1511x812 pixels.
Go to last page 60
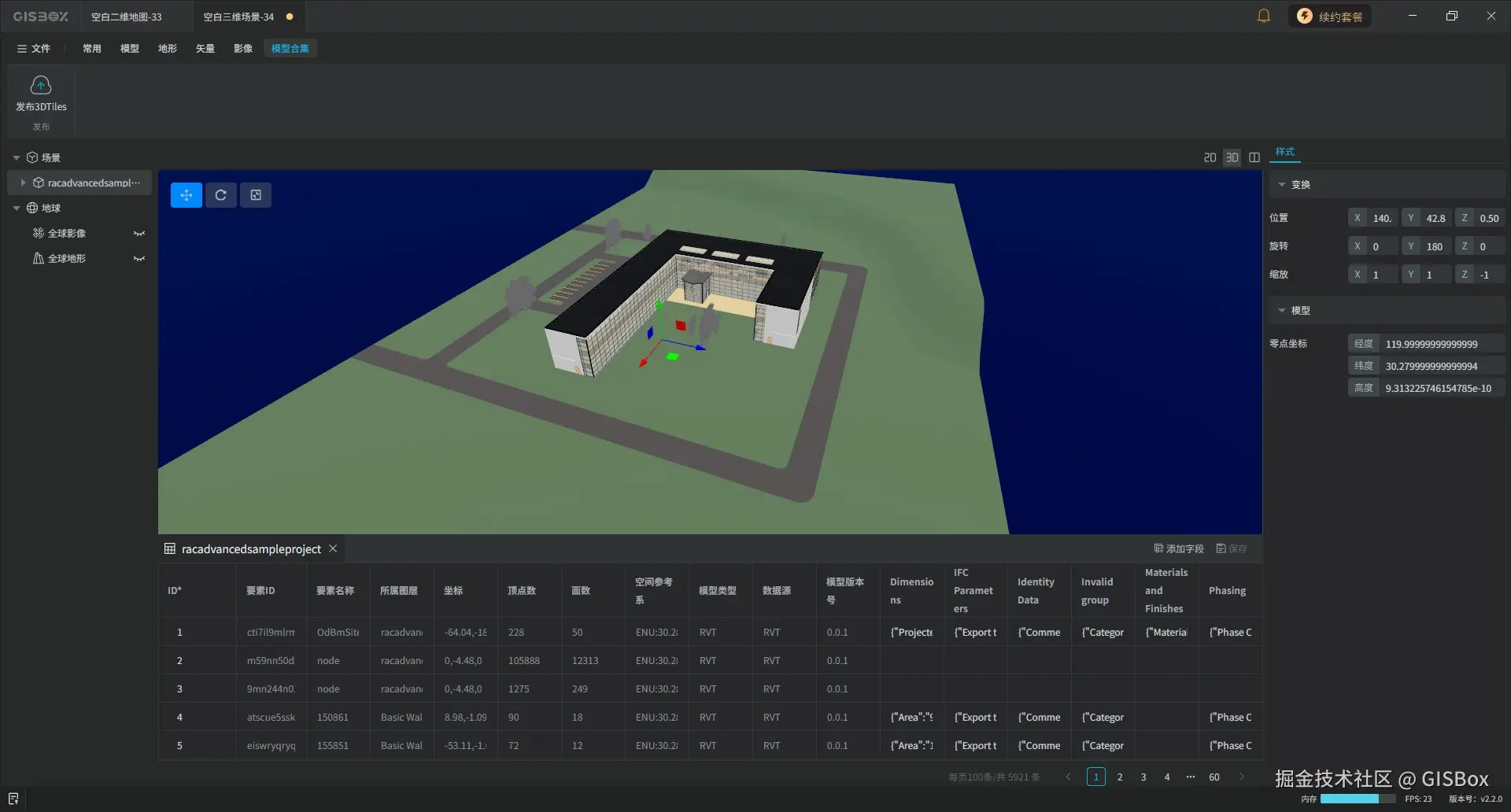(x=1214, y=777)
